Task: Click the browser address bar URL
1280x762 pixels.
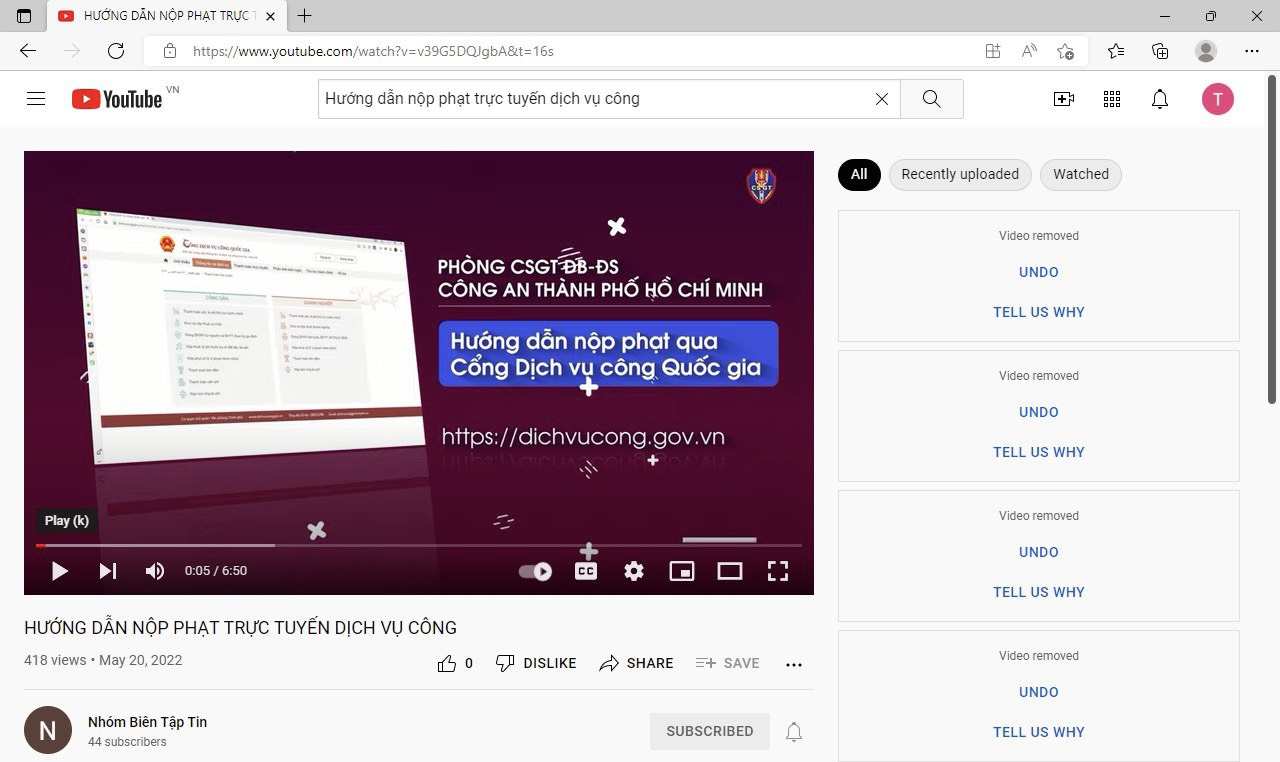Action: pos(373,51)
